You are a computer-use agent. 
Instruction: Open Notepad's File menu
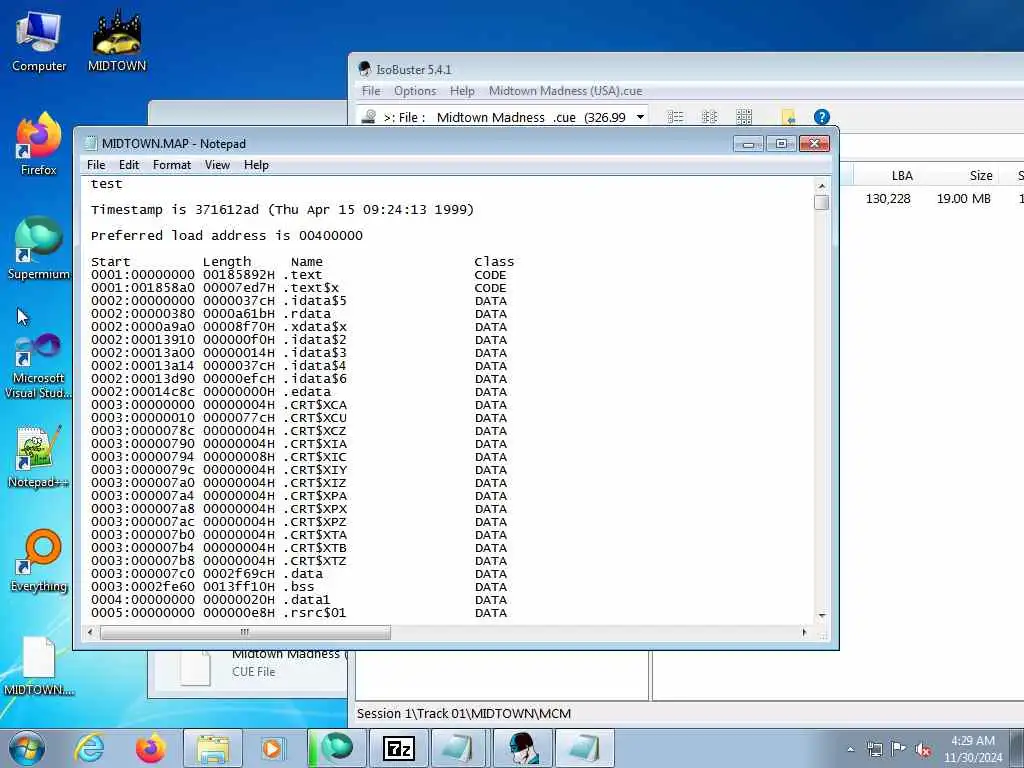[x=96, y=165]
